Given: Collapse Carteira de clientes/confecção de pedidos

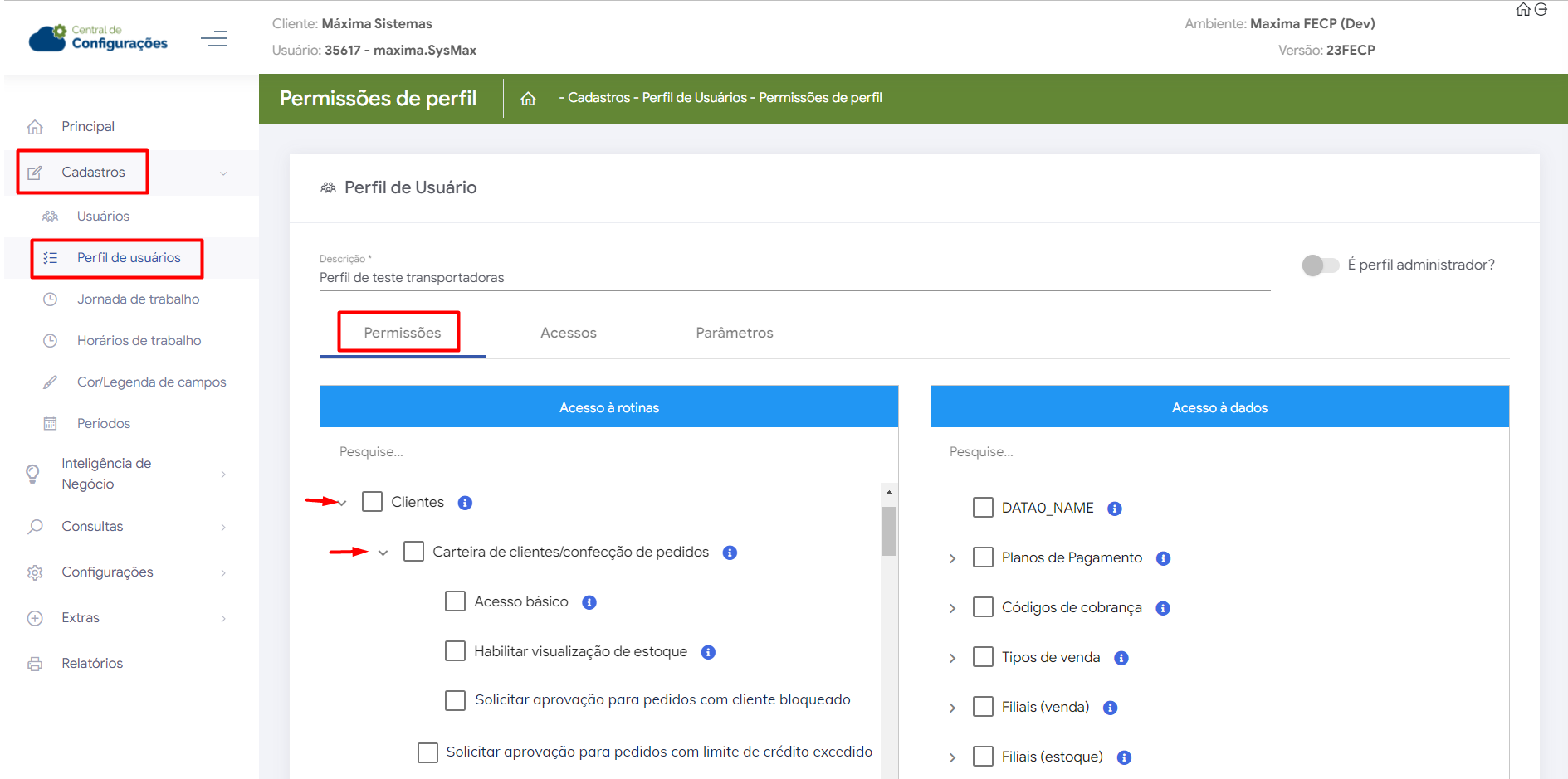Looking at the screenshot, I should pos(383,553).
